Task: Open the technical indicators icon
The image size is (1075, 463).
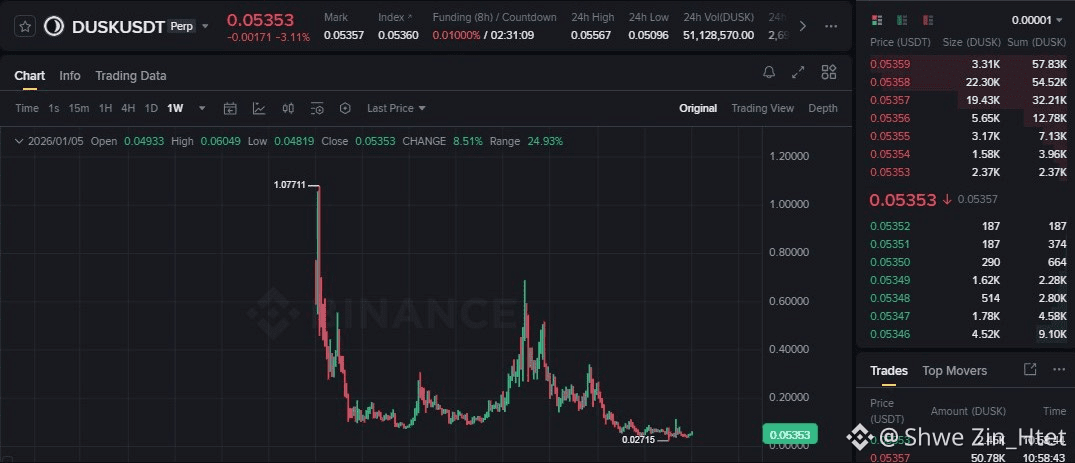Action: 259,108
